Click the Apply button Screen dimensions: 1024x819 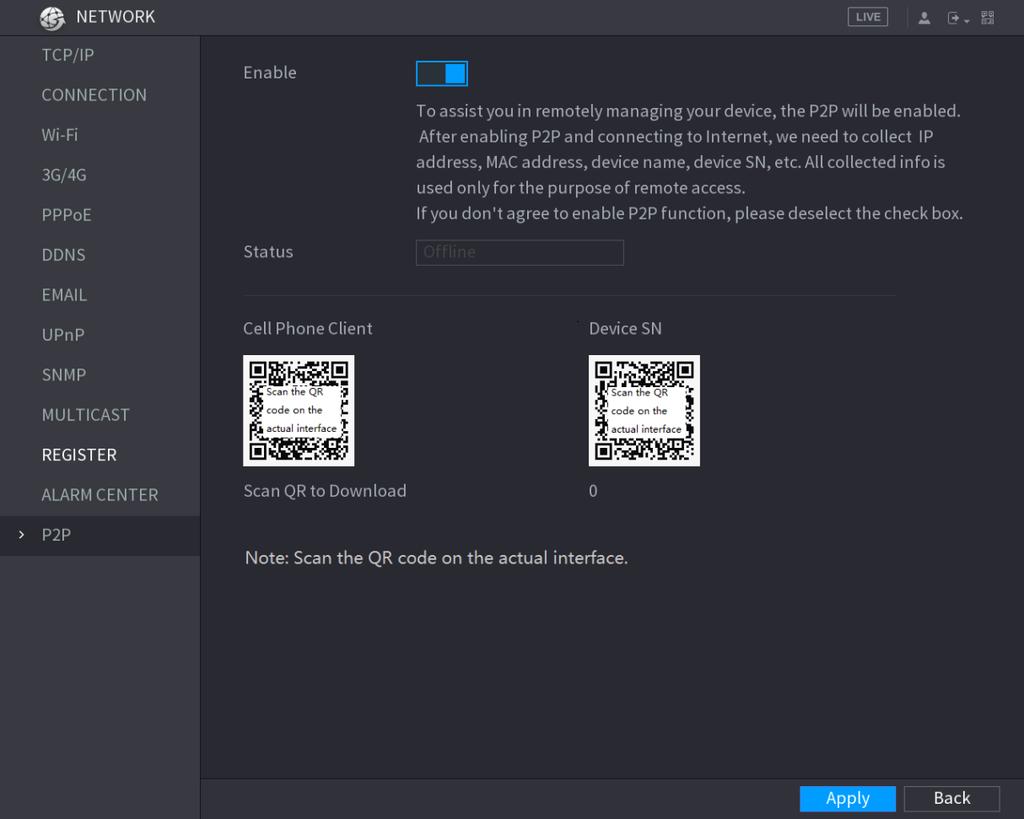pos(848,798)
